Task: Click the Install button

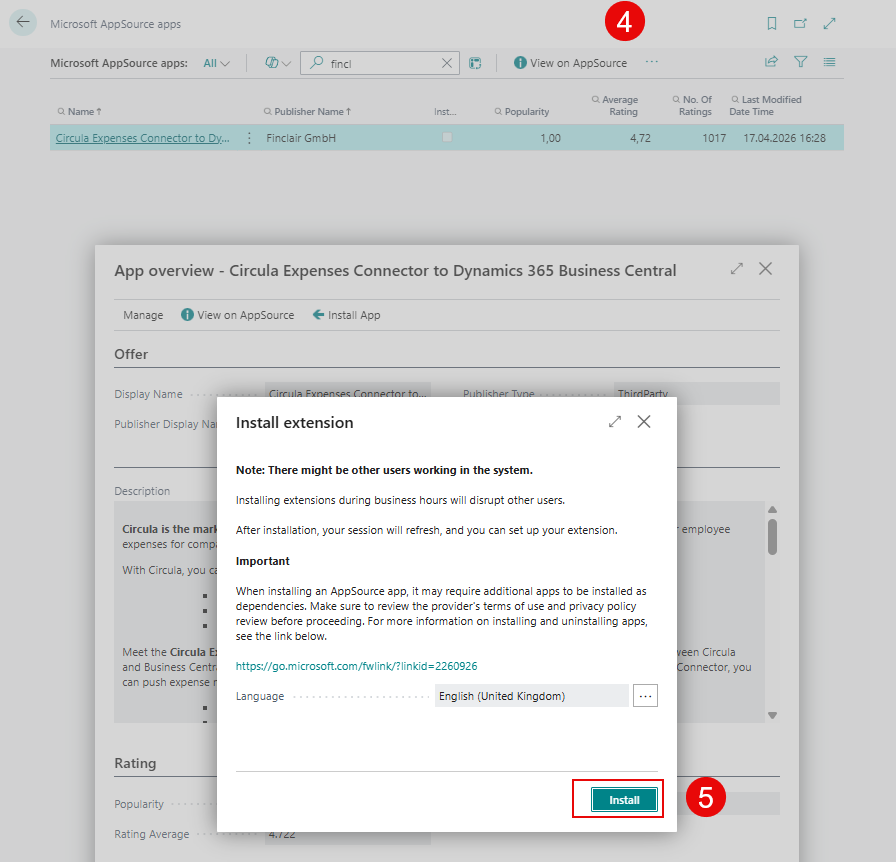Action: coord(624,800)
